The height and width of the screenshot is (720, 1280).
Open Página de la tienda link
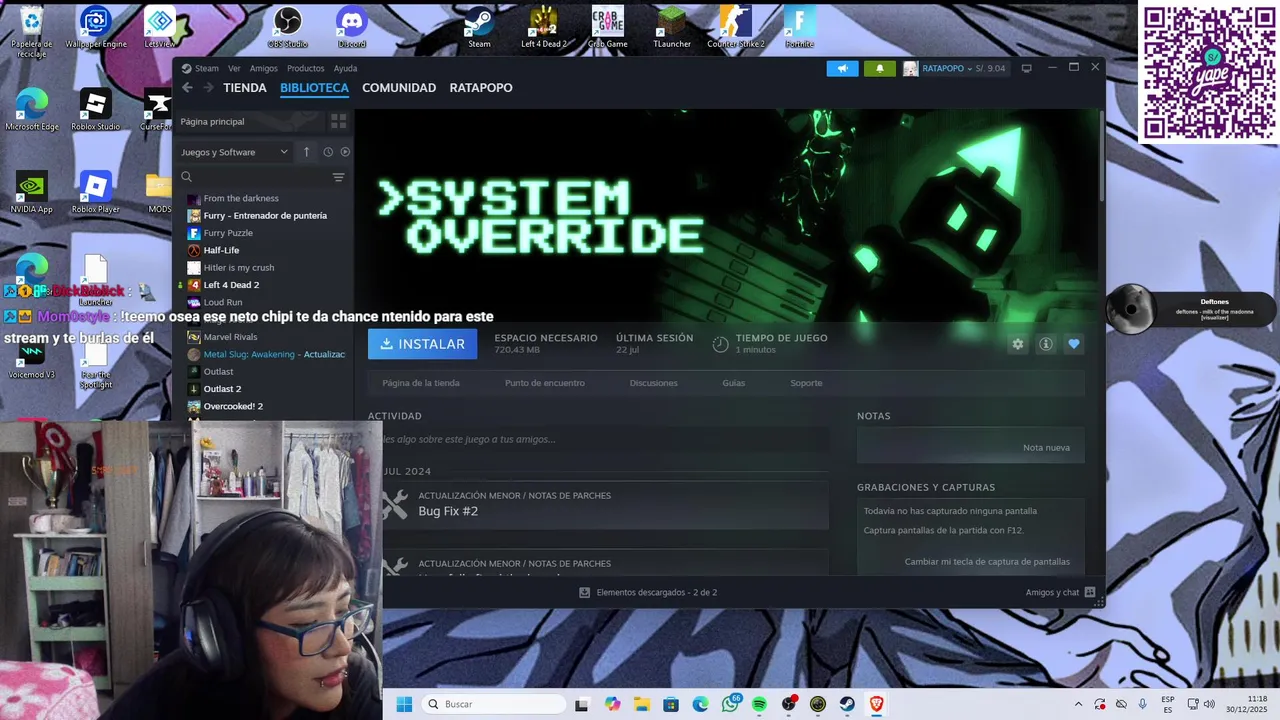point(421,383)
